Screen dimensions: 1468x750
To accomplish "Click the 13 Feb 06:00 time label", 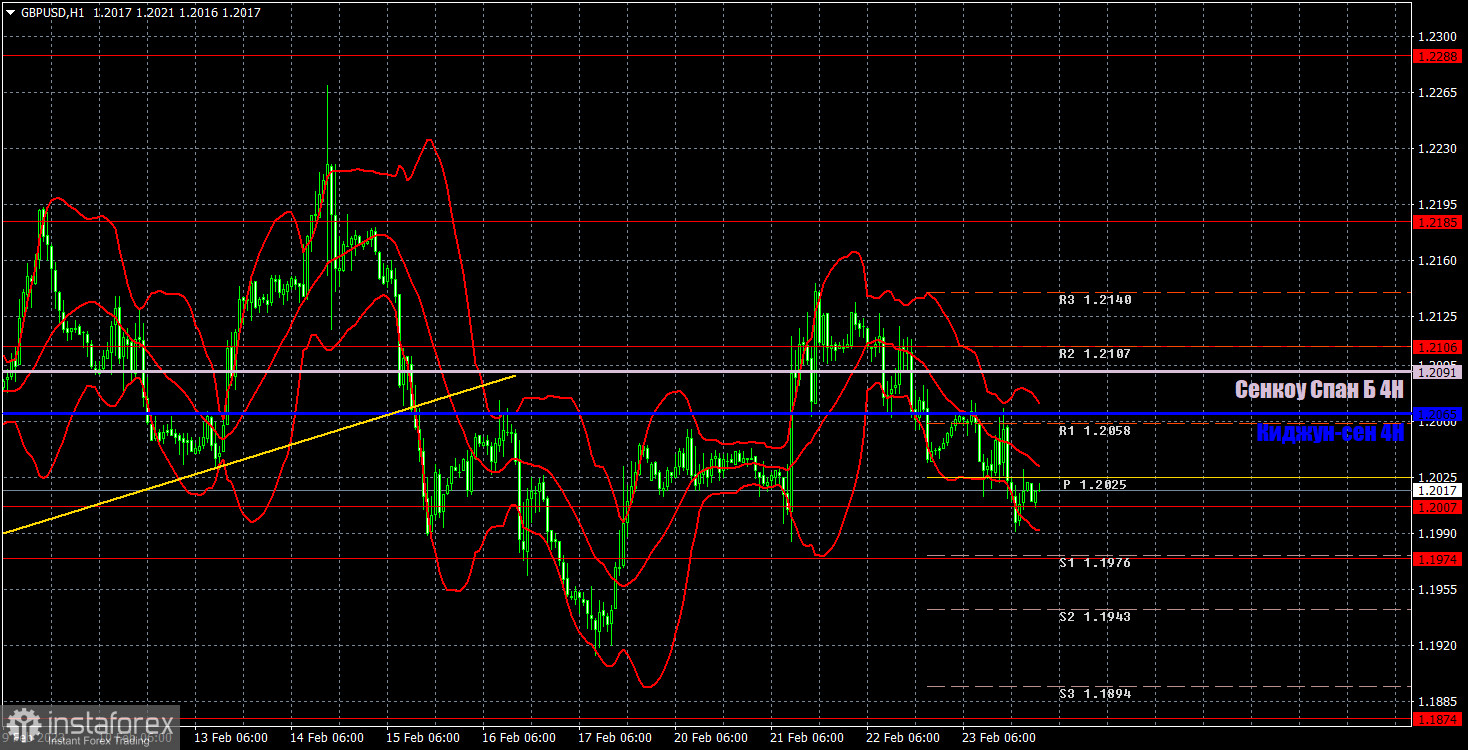I will [x=230, y=738].
